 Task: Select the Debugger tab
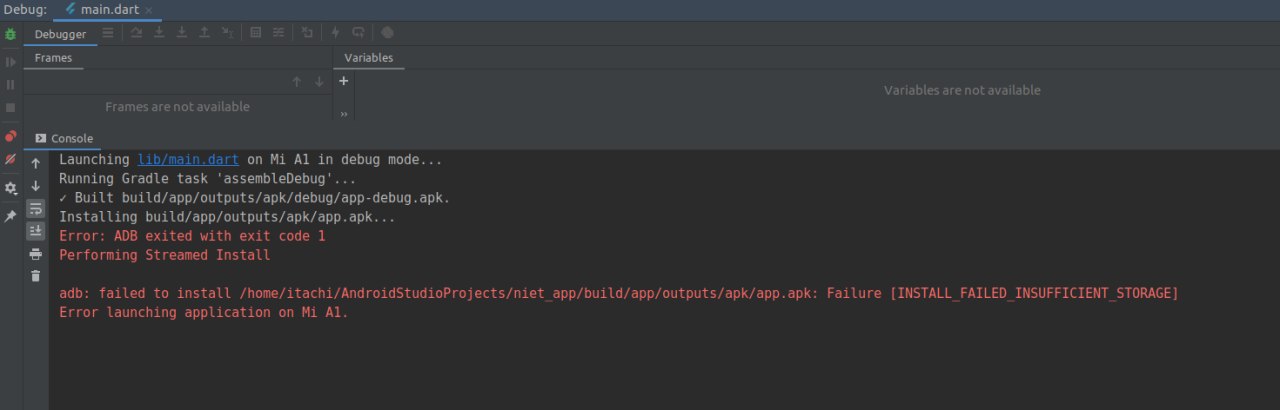(x=60, y=34)
